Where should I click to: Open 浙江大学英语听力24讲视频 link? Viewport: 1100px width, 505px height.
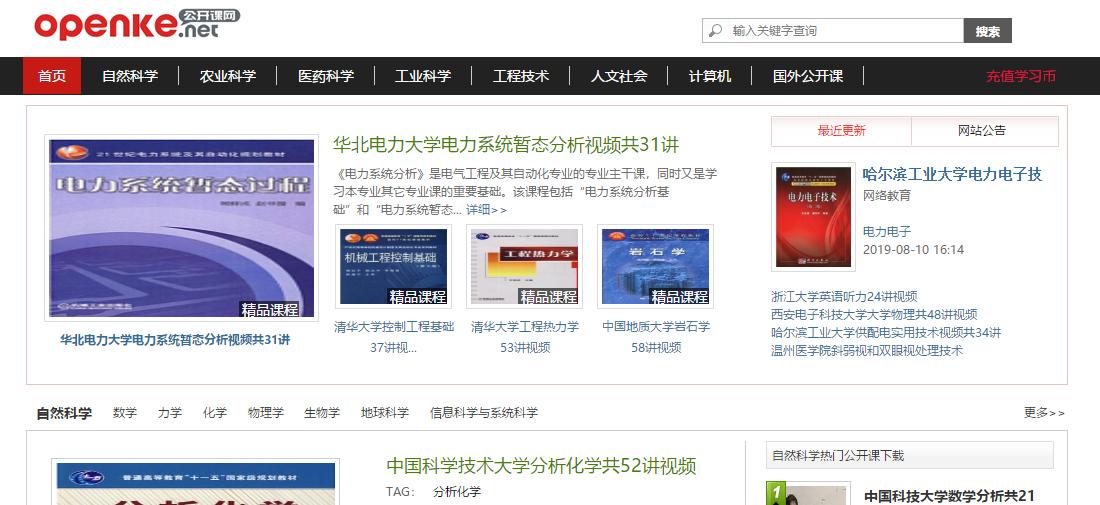pyautogui.click(x=844, y=297)
